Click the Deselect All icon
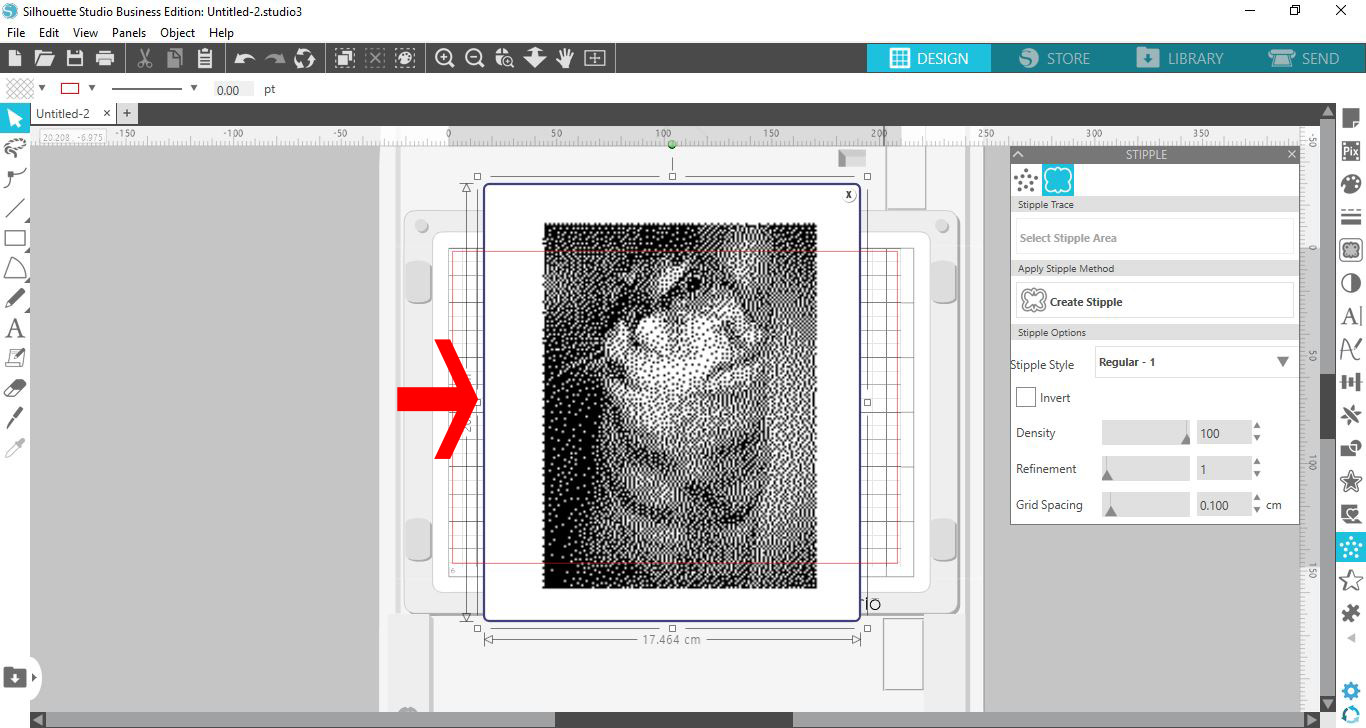 375,58
